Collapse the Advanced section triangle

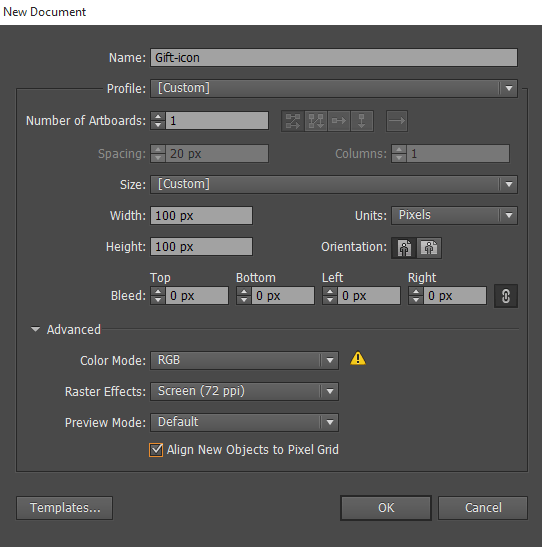click(35, 329)
